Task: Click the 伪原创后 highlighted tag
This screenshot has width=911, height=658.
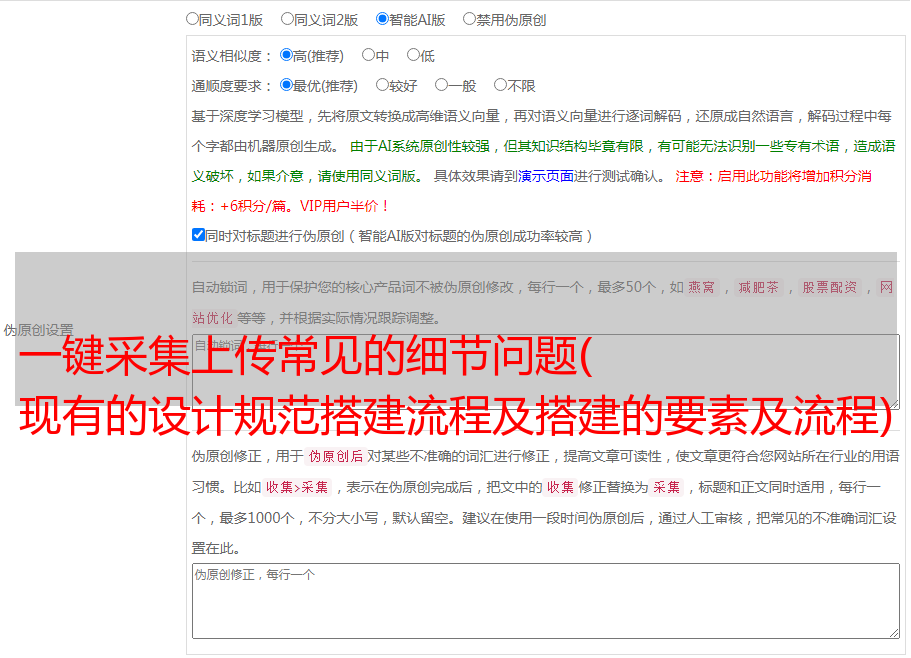Action: [x=336, y=456]
